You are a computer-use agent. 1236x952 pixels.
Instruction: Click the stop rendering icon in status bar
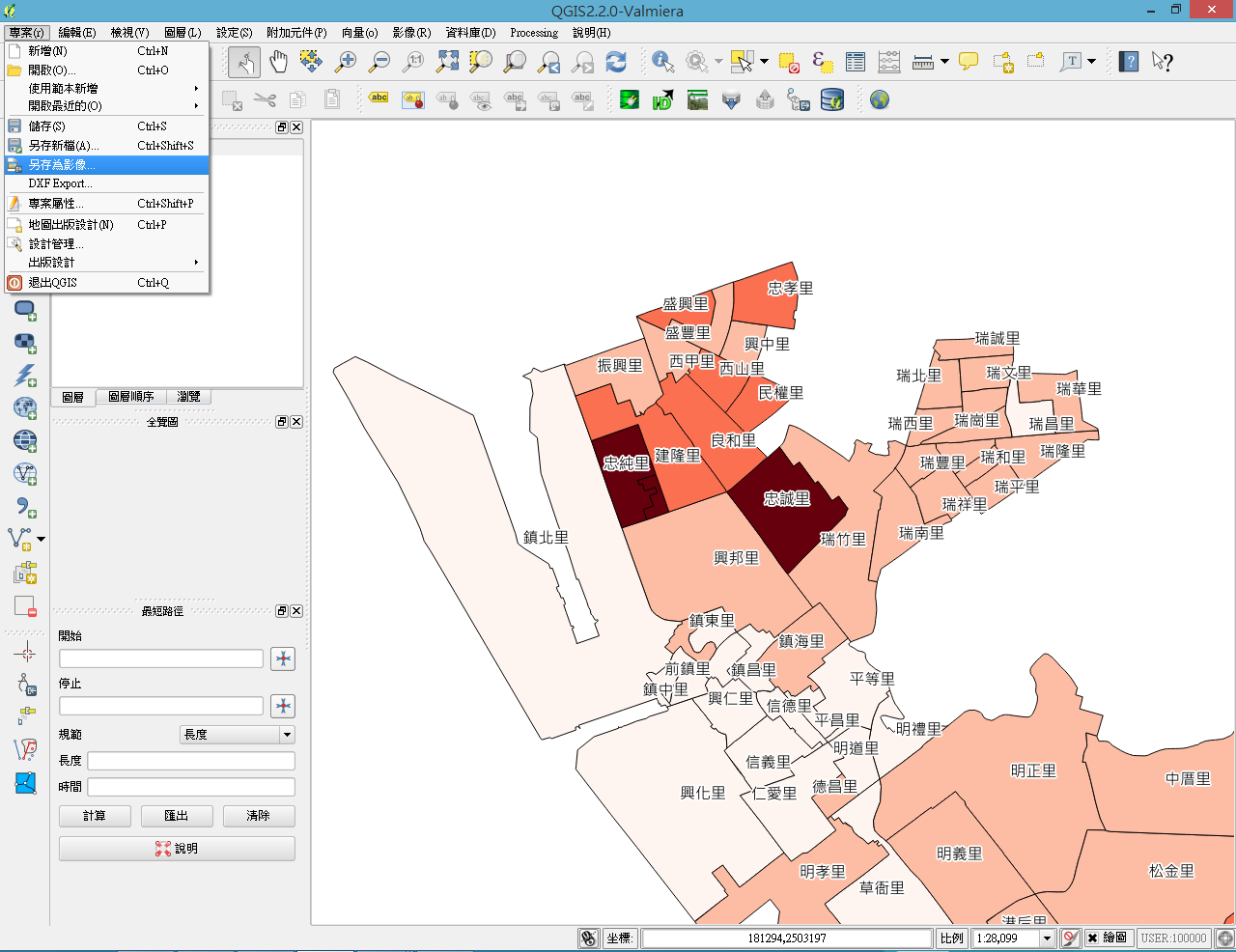(x=1070, y=938)
